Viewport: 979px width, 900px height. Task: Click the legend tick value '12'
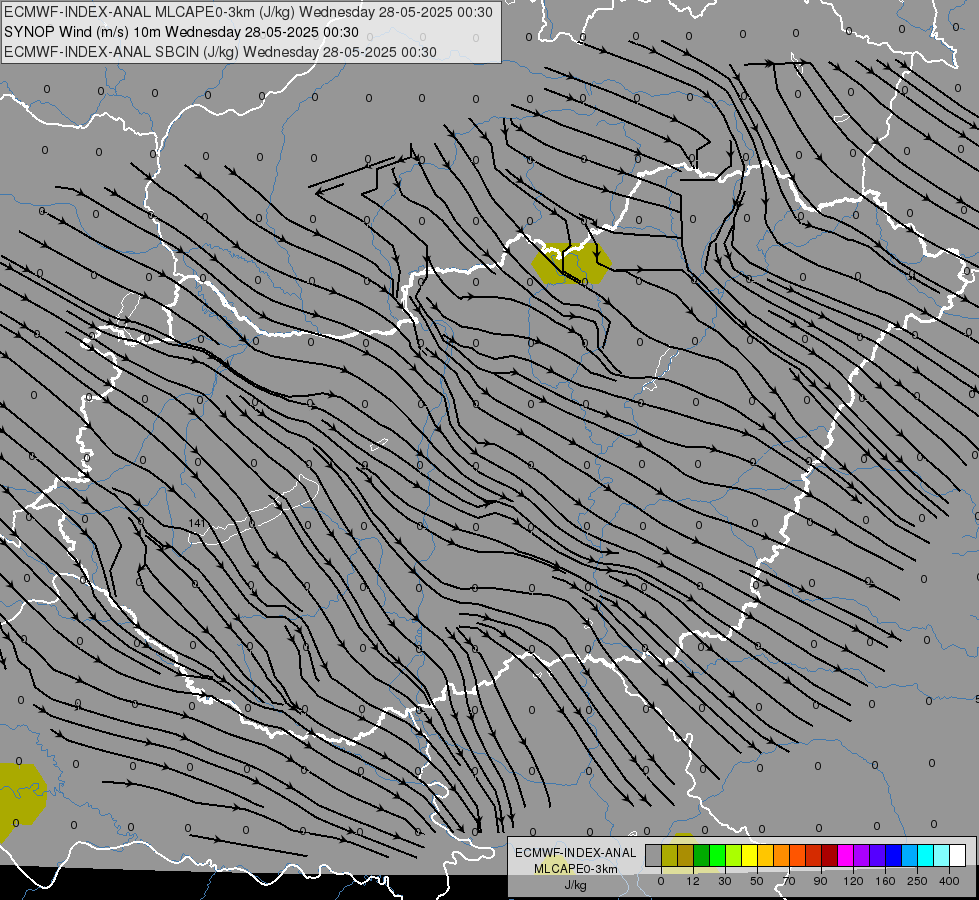693,881
